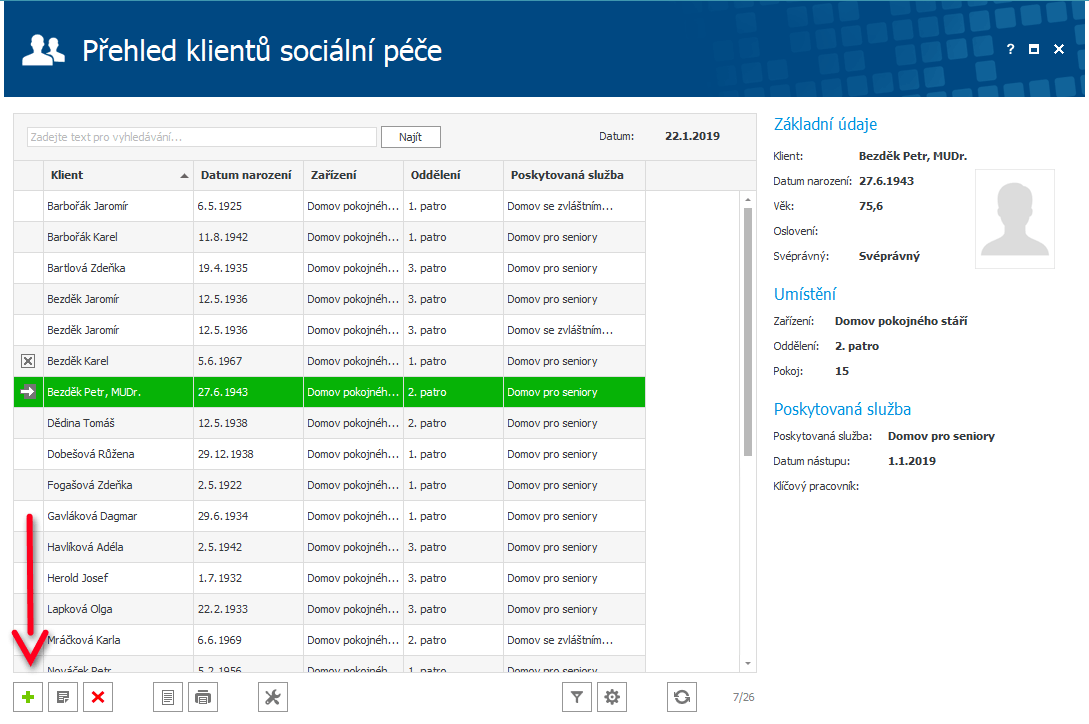Click Poskytovaná služba section heading in details
Image resolution: width=1089 pixels, height=724 pixels.
pyautogui.click(x=842, y=409)
